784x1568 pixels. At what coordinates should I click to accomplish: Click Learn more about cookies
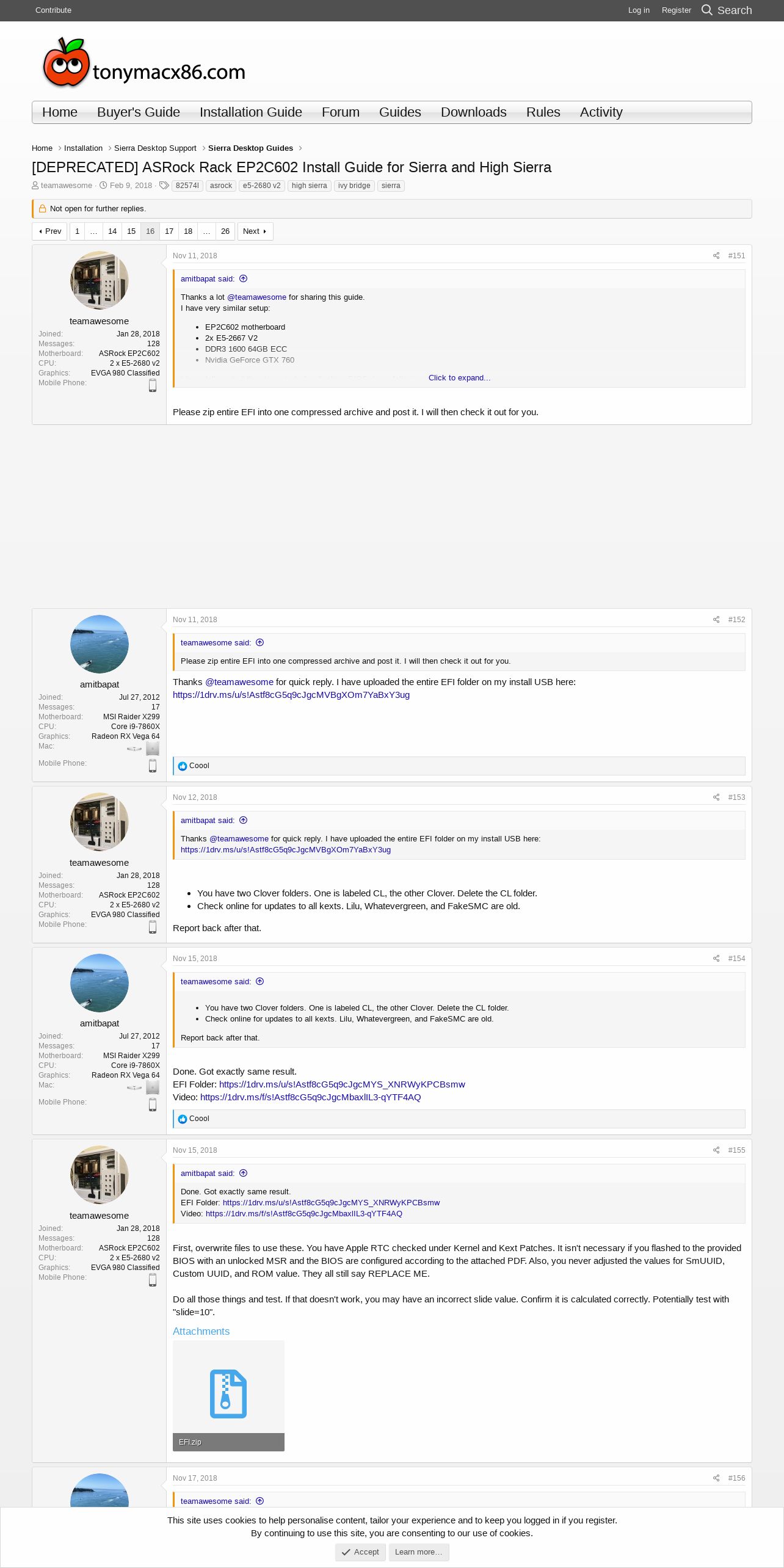[x=419, y=1552]
